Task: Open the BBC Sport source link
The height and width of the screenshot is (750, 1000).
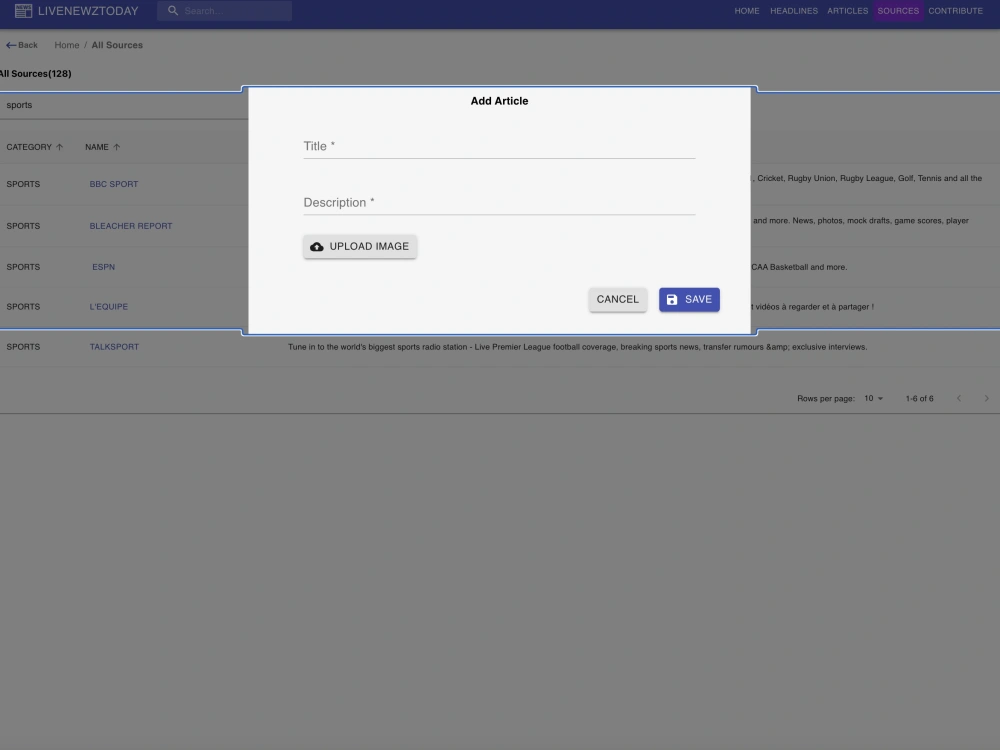Action: [114, 184]
